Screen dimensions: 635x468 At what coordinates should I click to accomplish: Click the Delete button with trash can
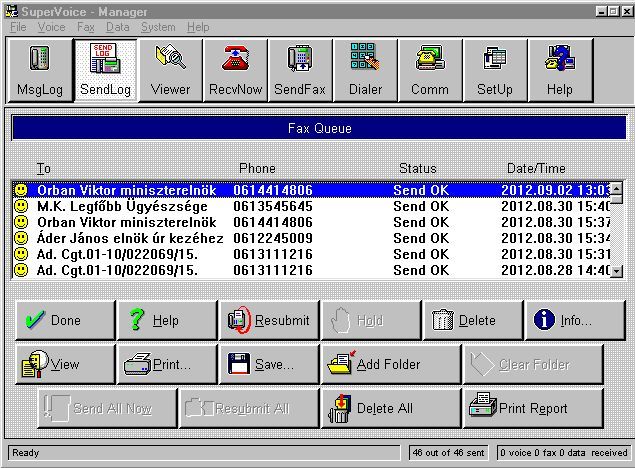coord(473,320)
